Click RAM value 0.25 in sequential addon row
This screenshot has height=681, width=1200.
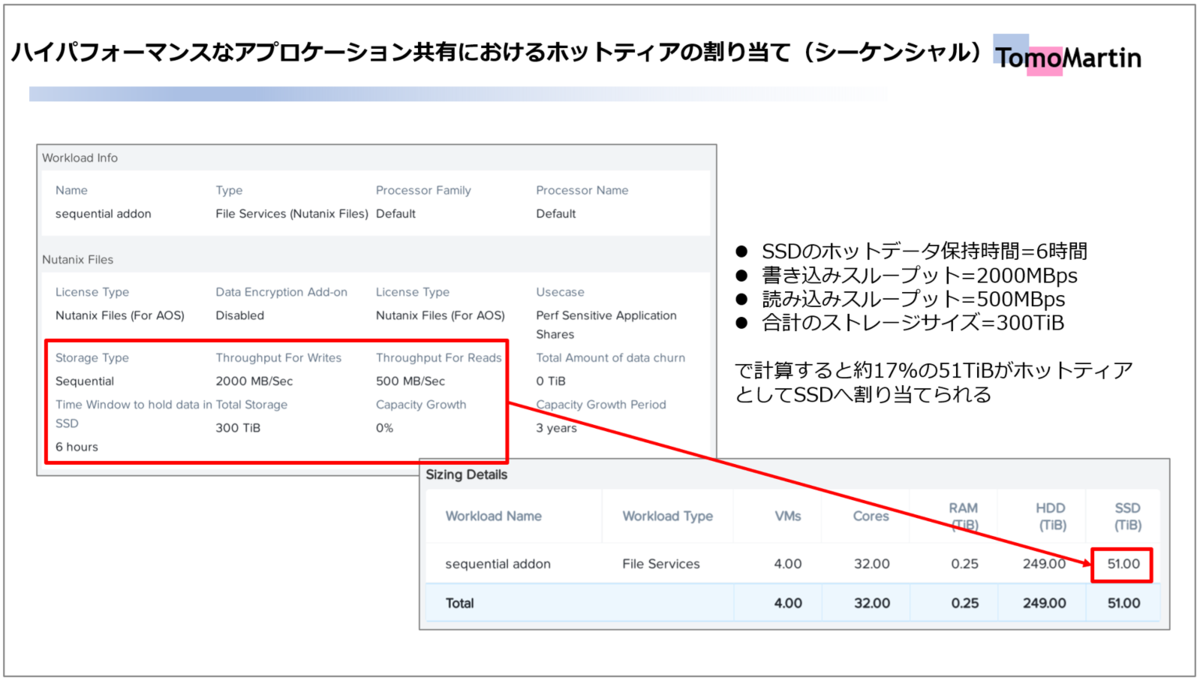pyautogui.click(x=965, y=564)
